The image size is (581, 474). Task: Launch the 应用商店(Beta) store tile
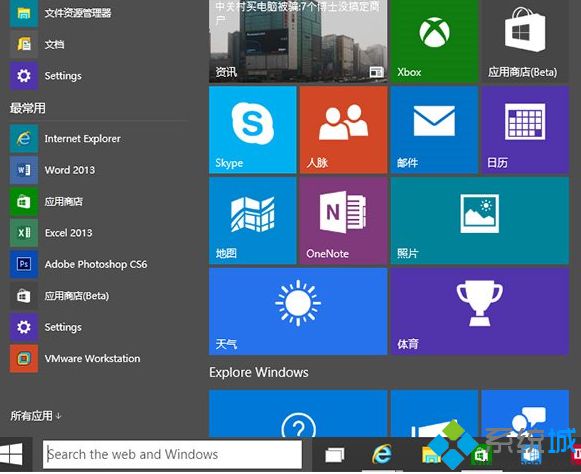point(525,41)
